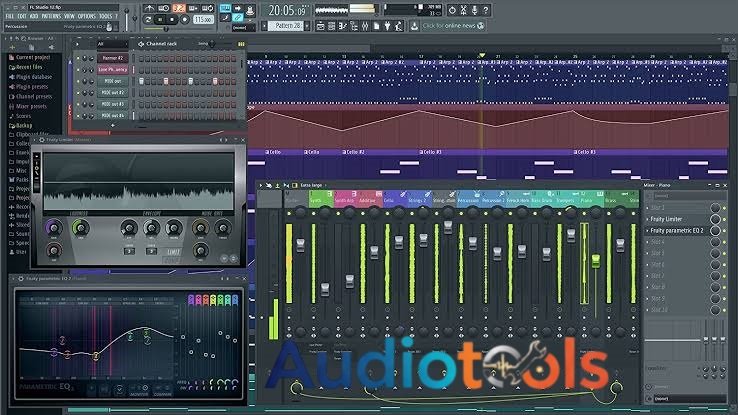Click the Channel rack swing knob

pyautogui.click(x=212, y=44)
